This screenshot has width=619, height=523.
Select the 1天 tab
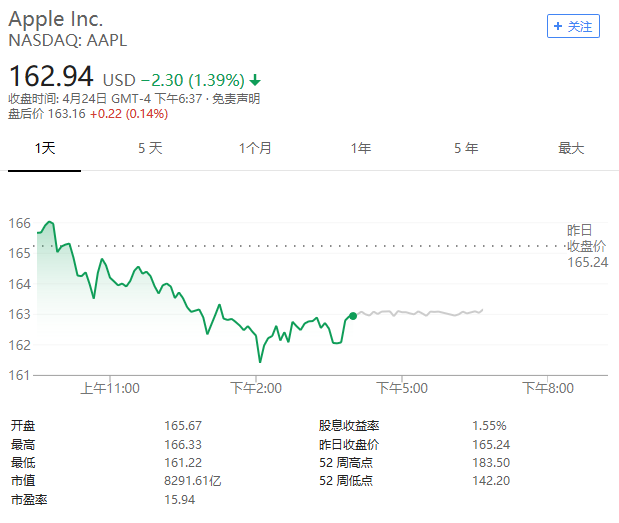44,148
